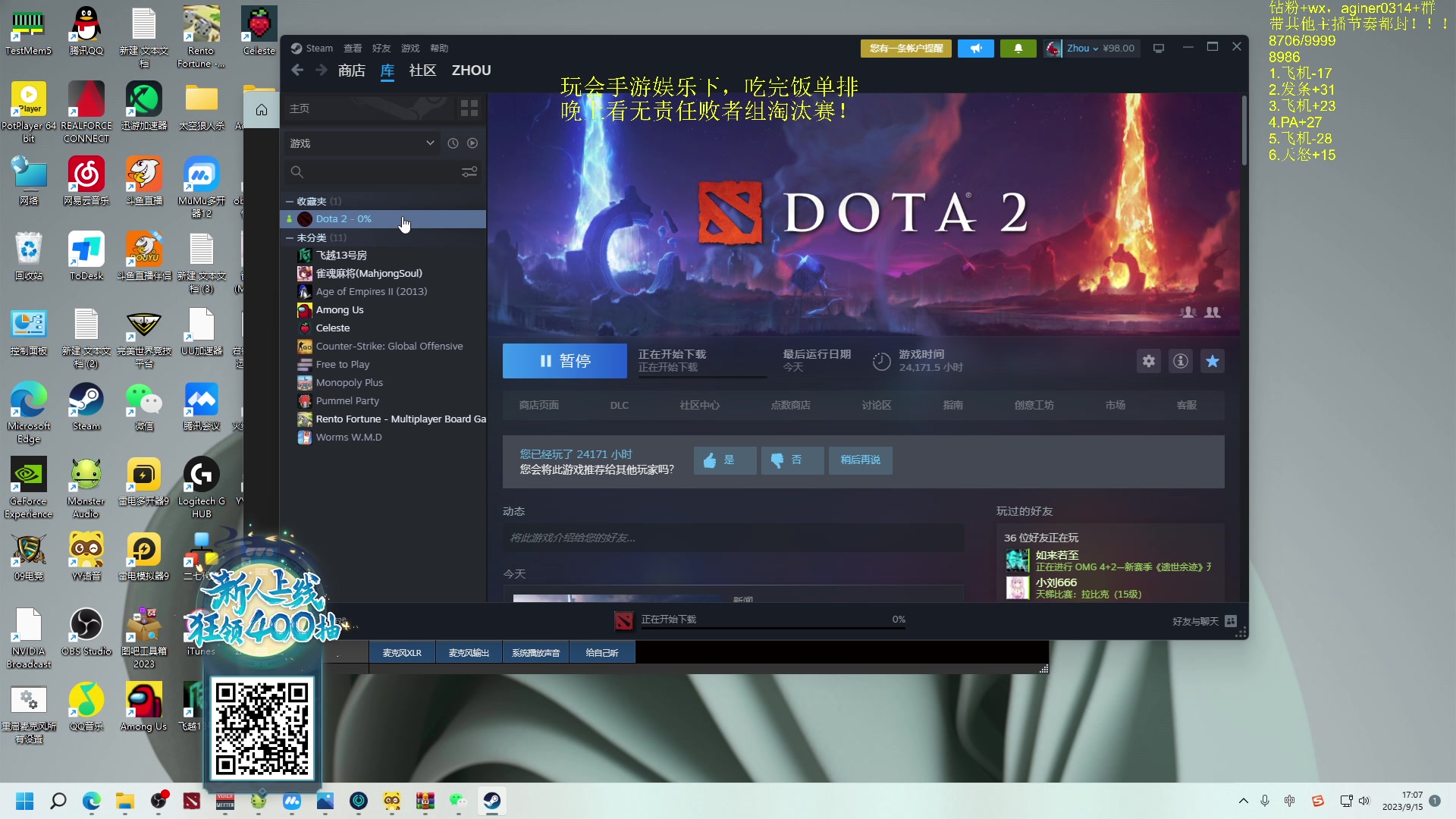The height and width of the screenshot is (819, 1456).
Task: Open 好友 friends menu
Action: [x=381, y=49]
